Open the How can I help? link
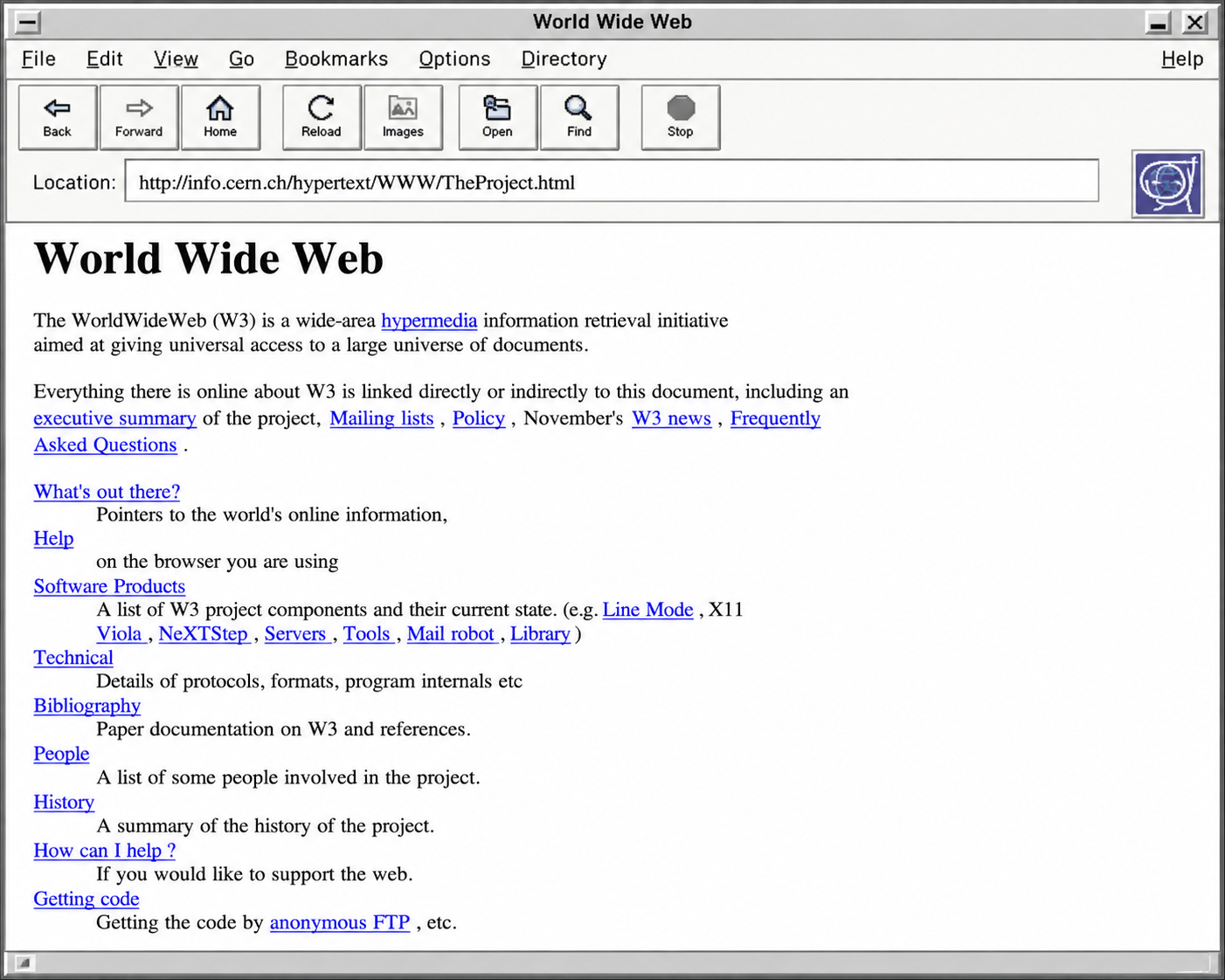 click(x=104, y=851)
